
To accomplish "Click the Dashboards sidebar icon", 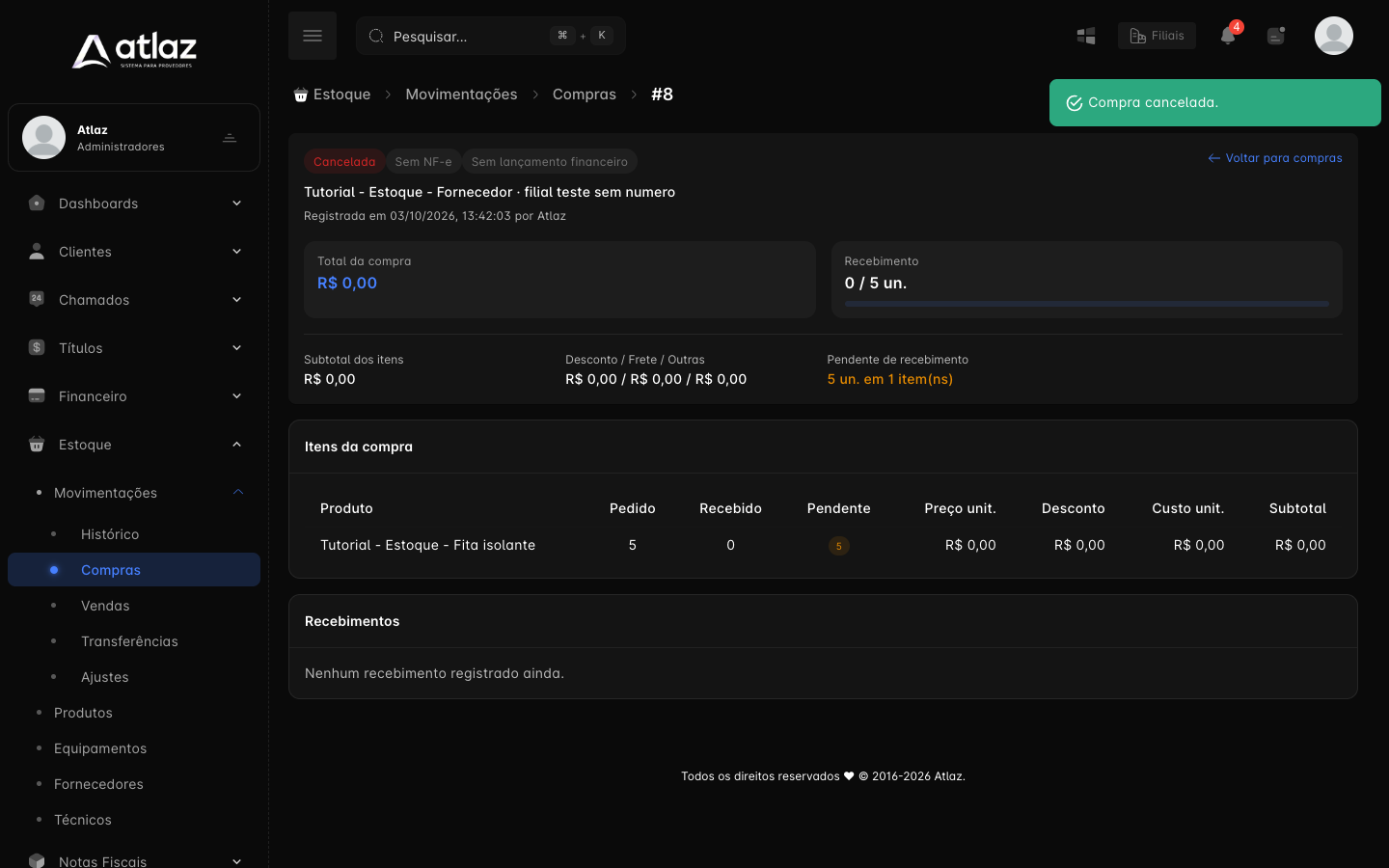I will coord(37,203).
